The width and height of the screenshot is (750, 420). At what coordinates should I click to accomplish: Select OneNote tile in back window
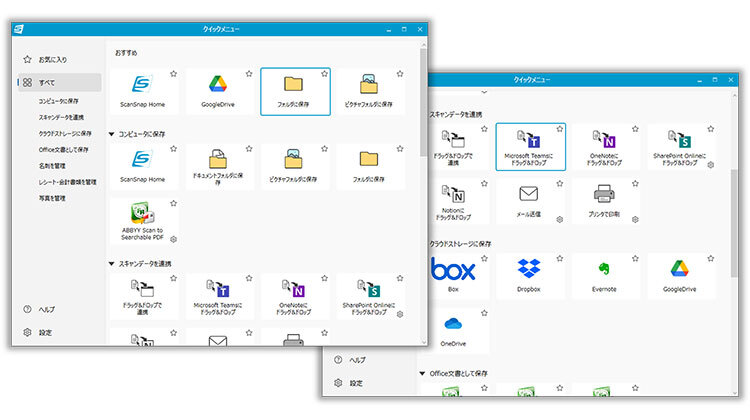[x=606, y=146]
